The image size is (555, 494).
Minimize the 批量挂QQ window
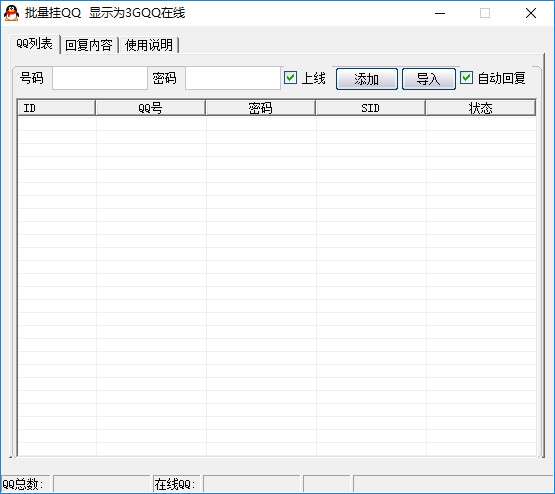tap(440, 13)
